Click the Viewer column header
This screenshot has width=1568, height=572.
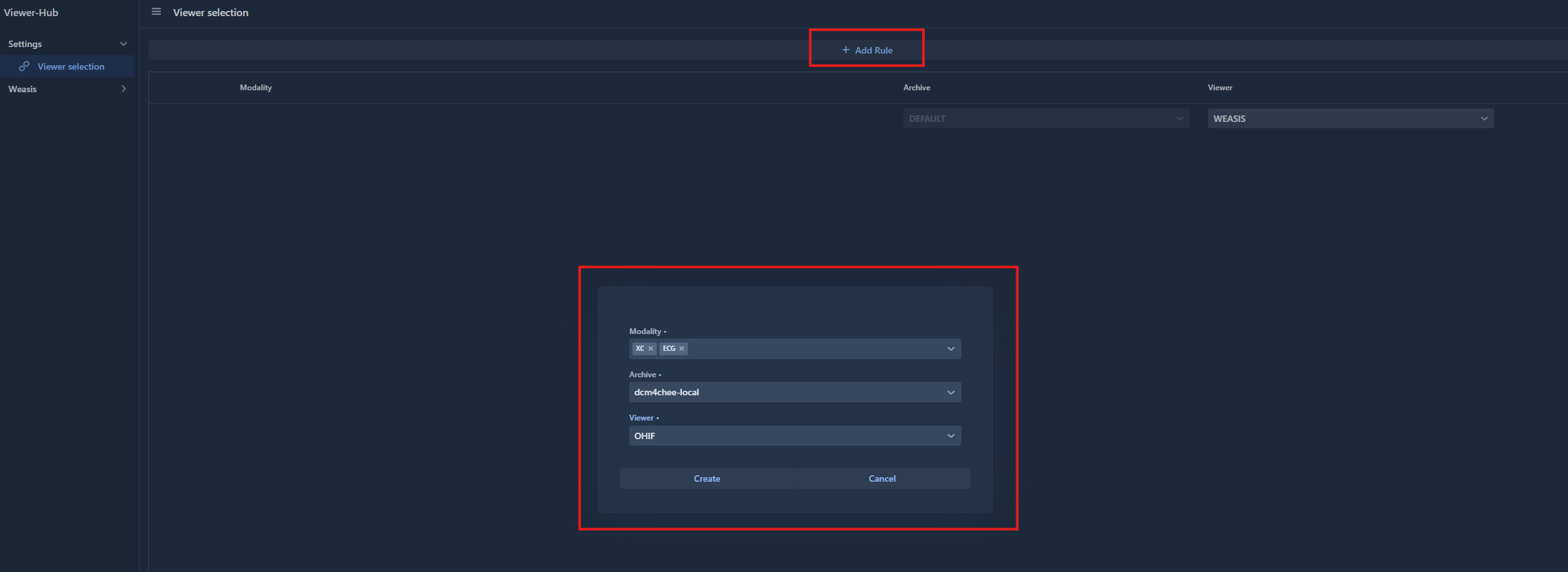1220,88
